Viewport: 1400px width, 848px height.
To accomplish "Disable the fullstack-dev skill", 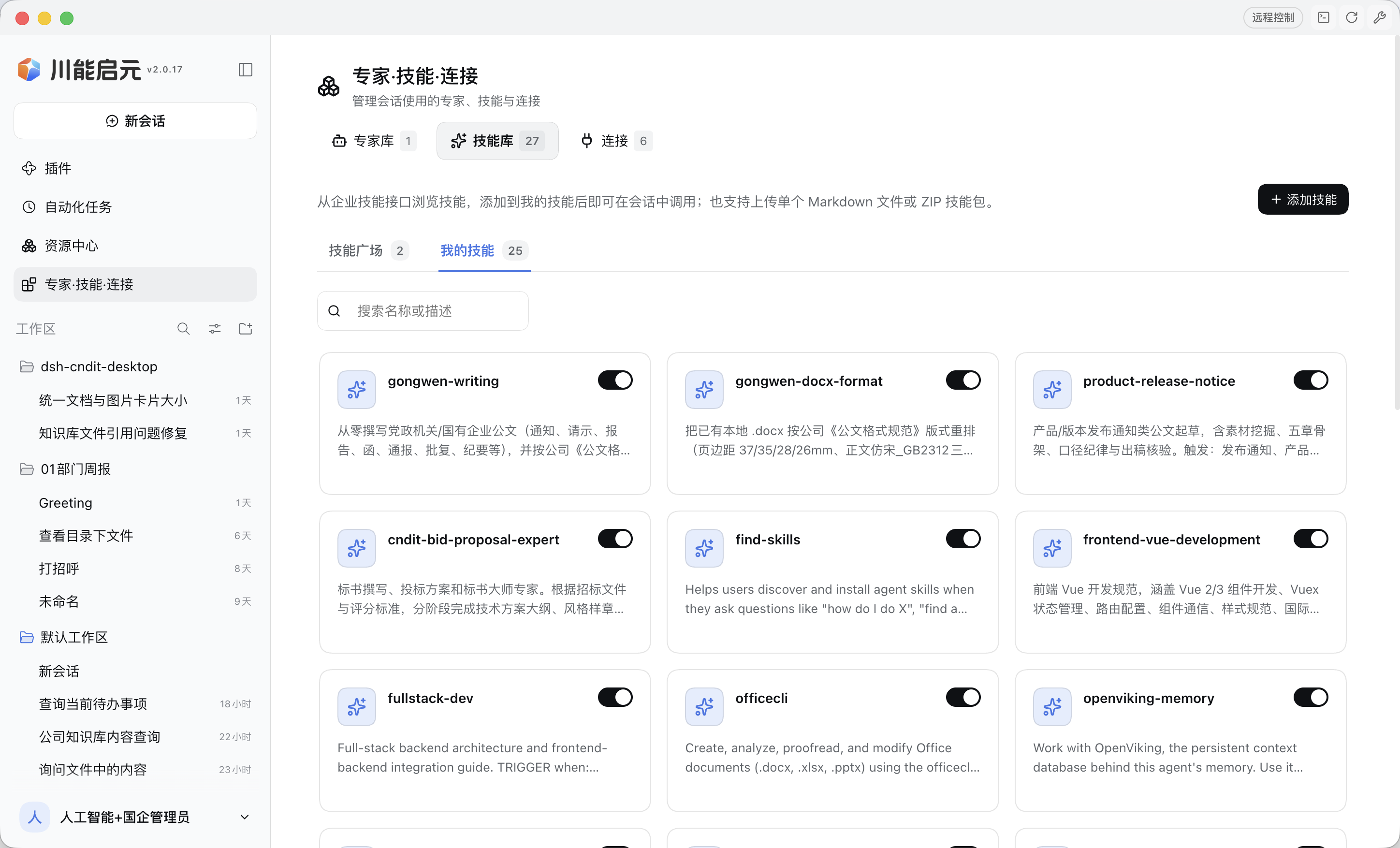I will pos(615,697).
